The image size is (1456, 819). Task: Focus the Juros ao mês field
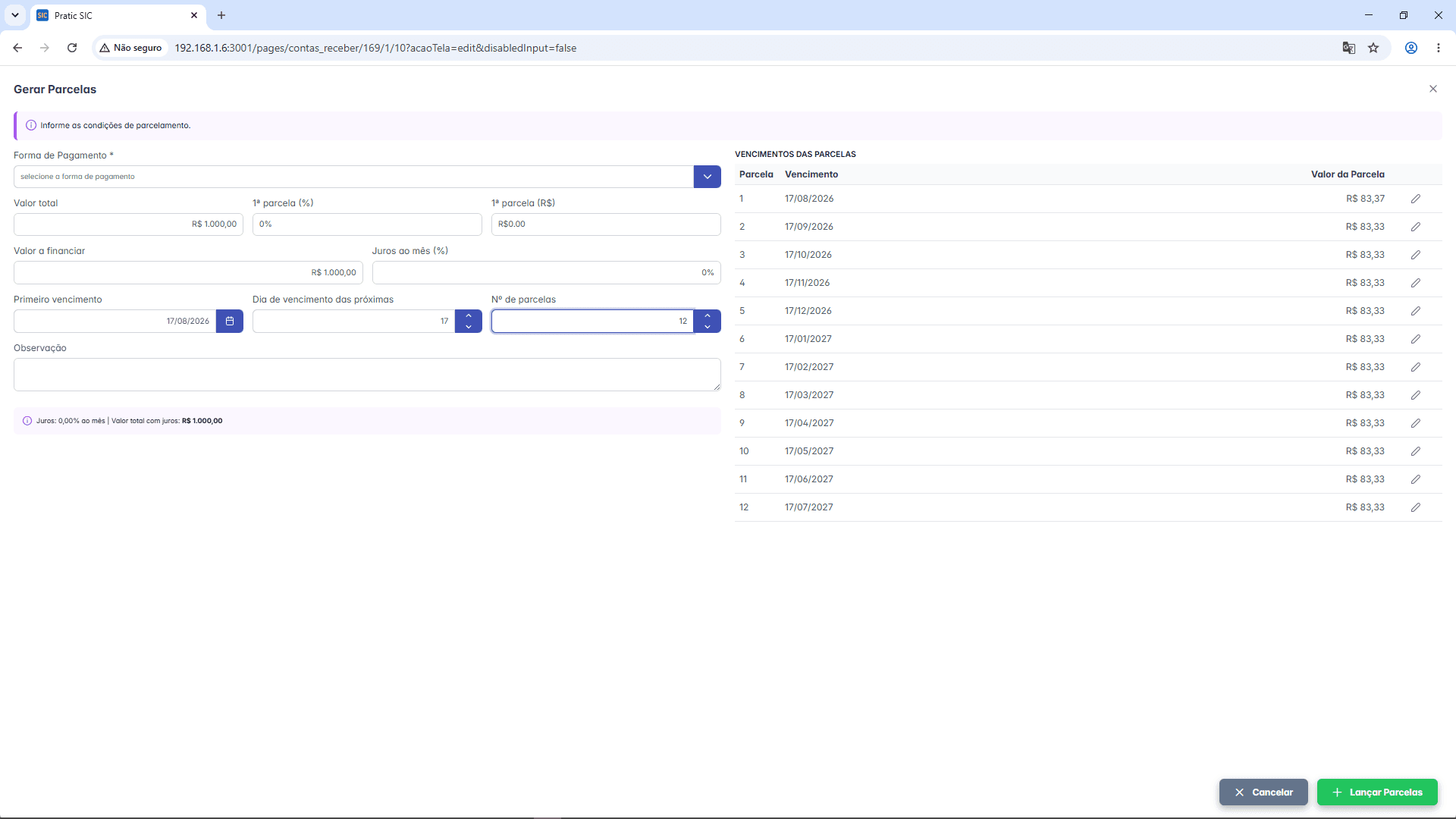546,273
